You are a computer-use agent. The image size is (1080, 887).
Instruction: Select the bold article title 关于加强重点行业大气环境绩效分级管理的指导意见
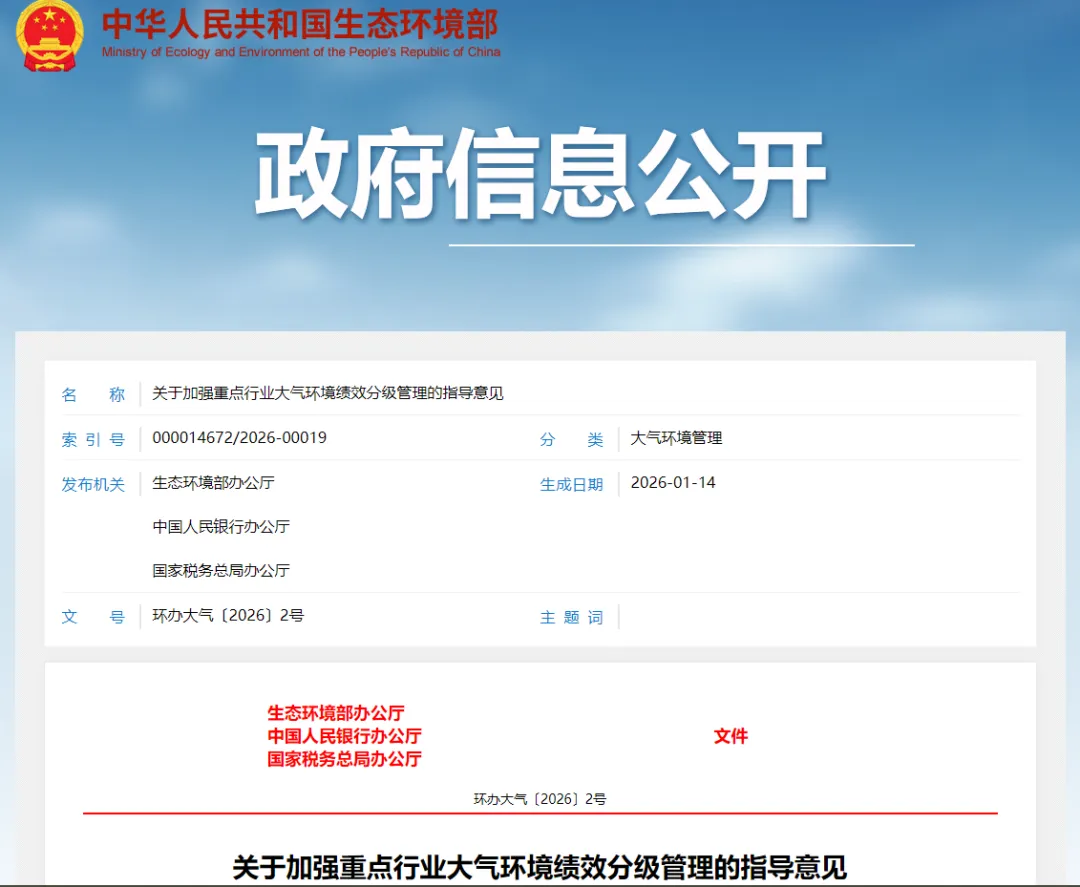(x=540, y=868)
